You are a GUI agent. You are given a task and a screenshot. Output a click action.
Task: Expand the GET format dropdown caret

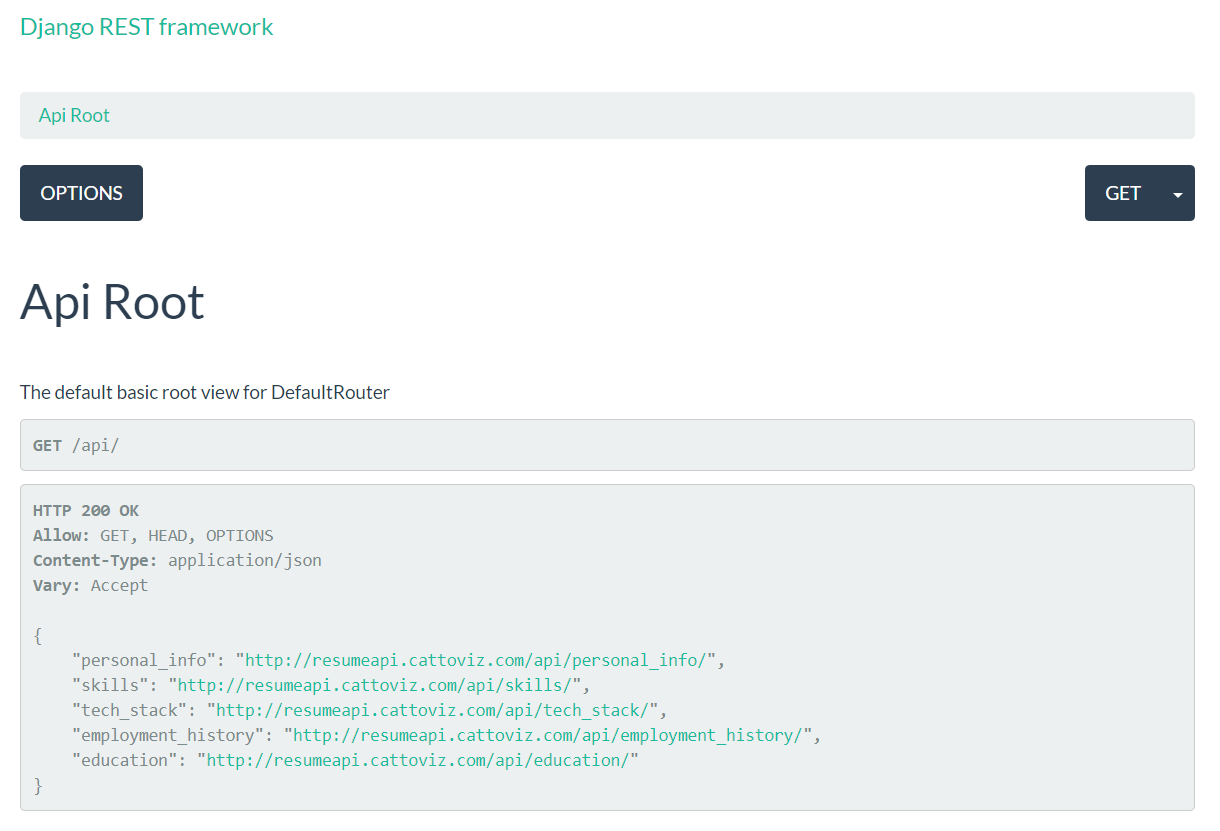[1177, 194]
